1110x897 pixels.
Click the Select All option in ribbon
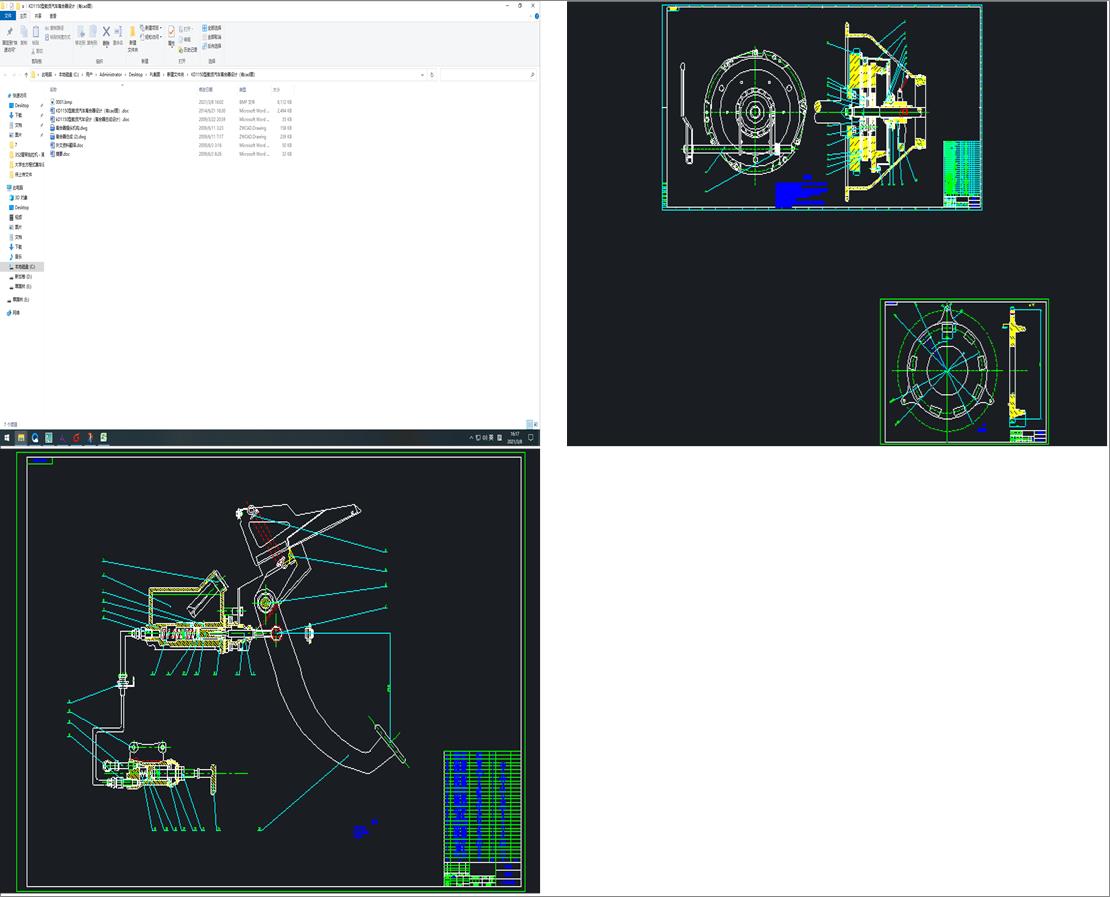click(213, 28)
